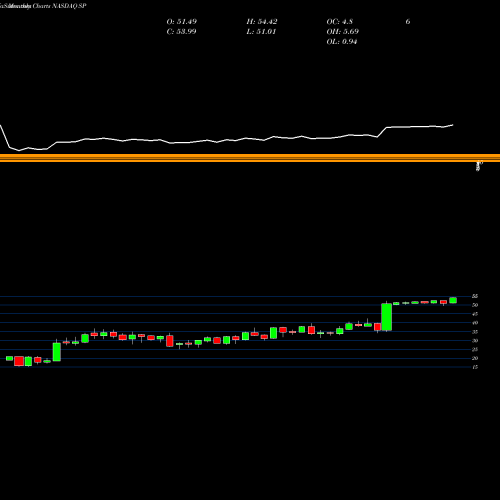Click the 'Charts NASDAQ SP' title text
This screenshot has width=500, height=500.
(60, 6)
